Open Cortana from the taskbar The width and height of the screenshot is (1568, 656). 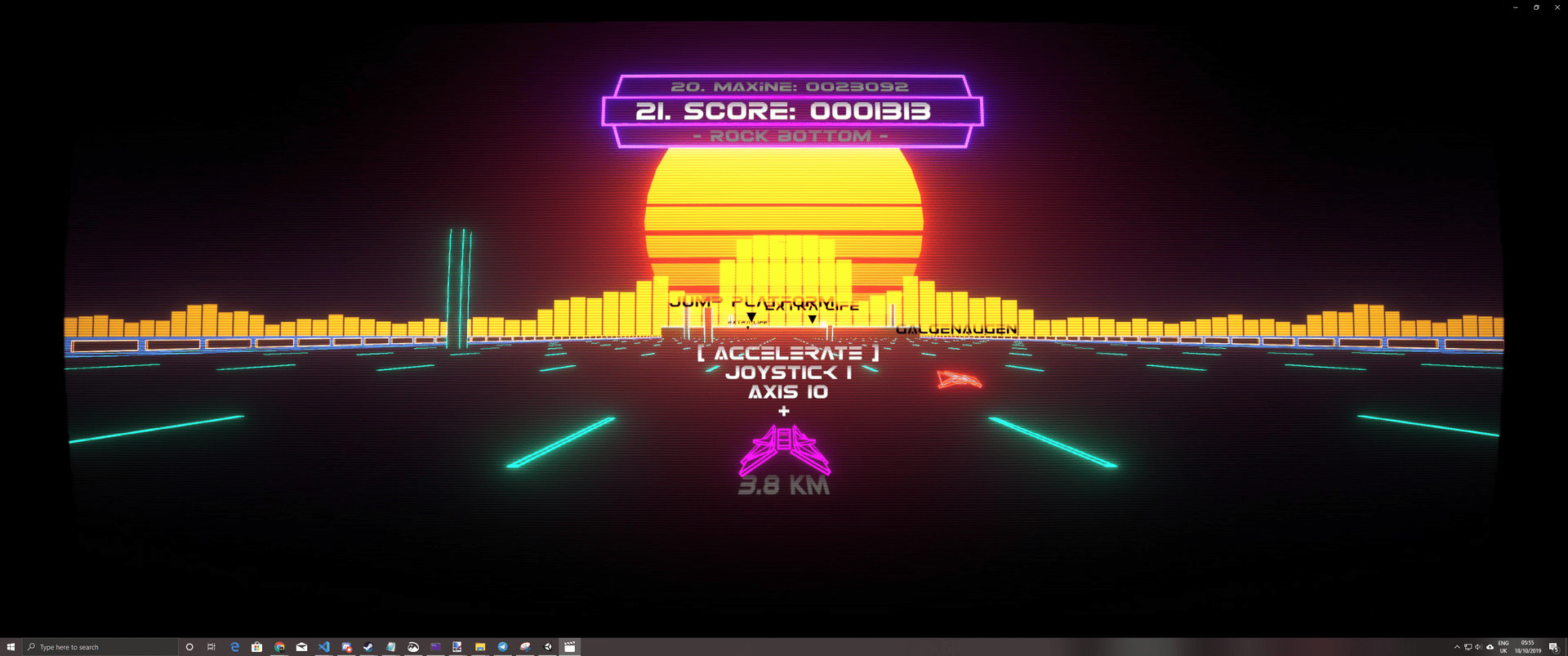pyautogui.click(x=189, y=647)
